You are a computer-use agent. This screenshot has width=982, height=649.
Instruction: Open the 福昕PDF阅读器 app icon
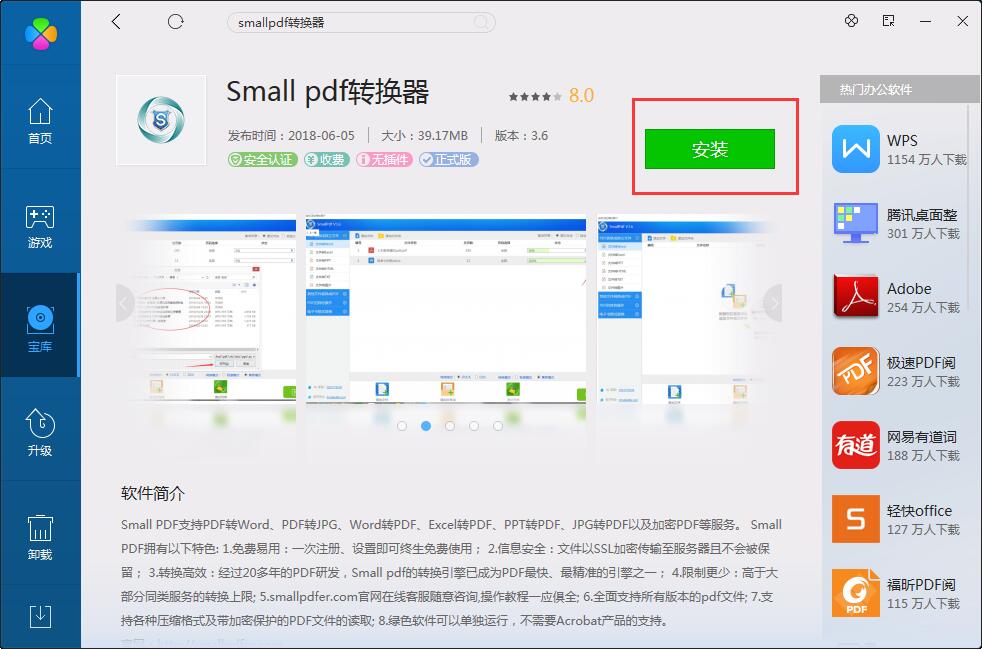(x=855, y=593)
